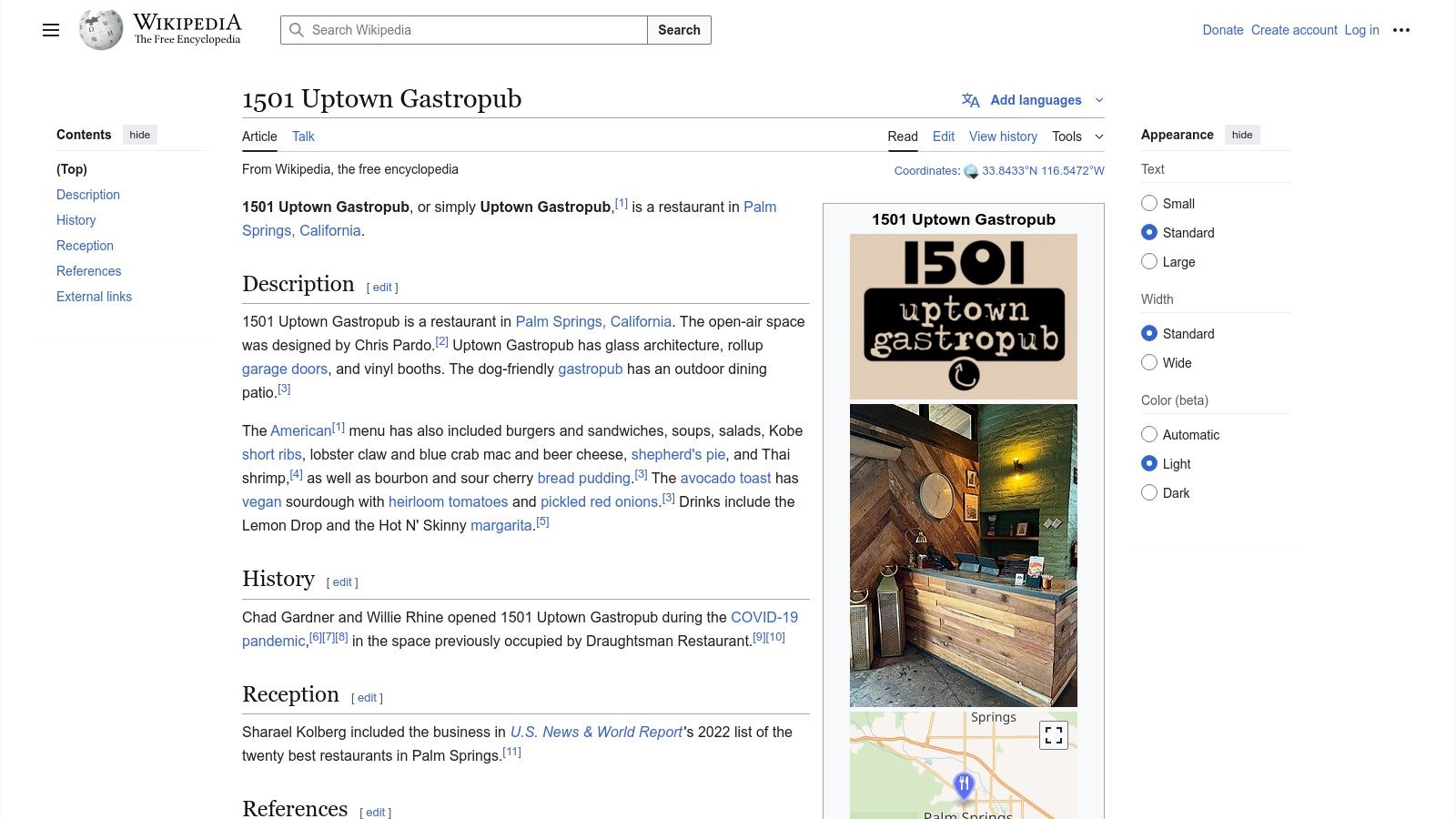Viewport: 1456px width, 819px height.
Task: Click the Search button
Action: click(679, 30)
